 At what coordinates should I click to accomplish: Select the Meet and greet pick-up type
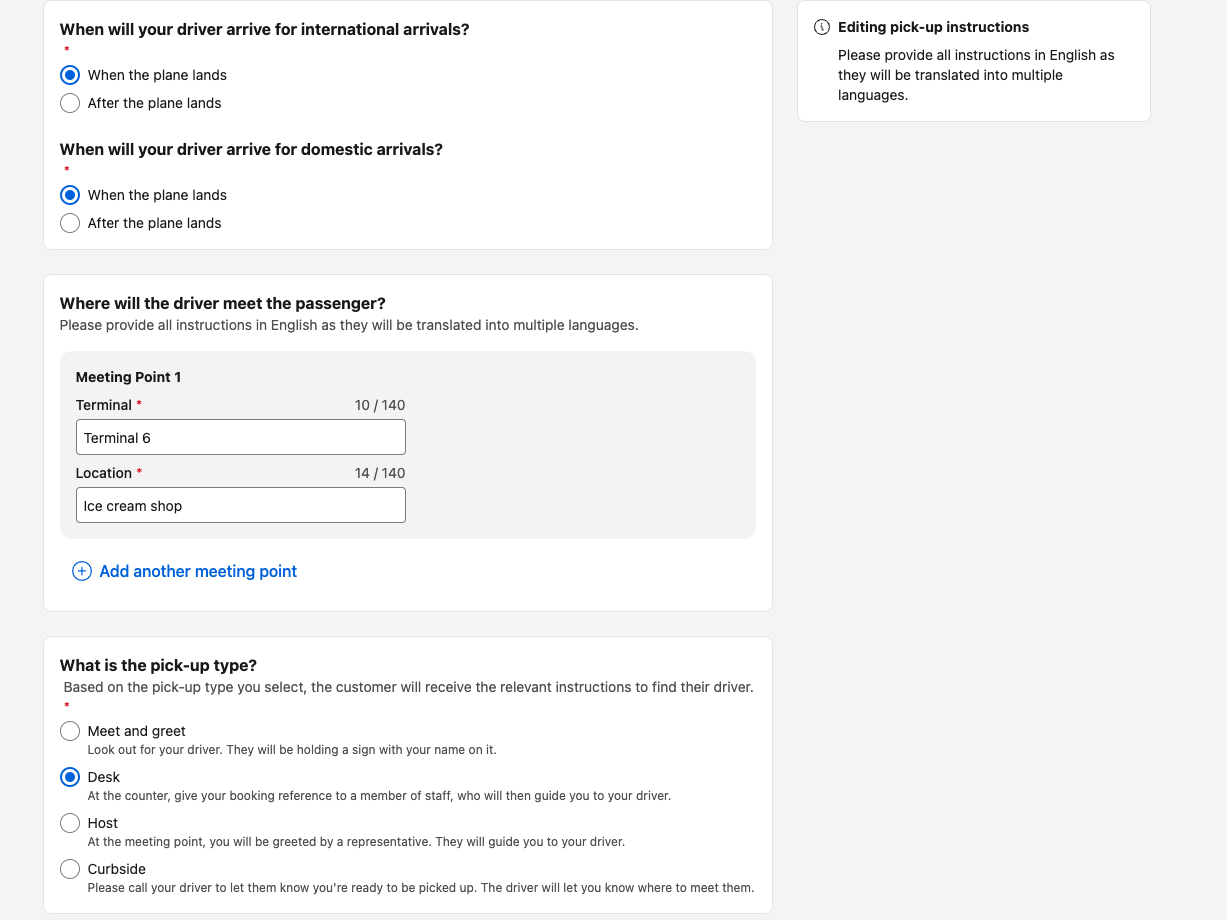[70, 731]
